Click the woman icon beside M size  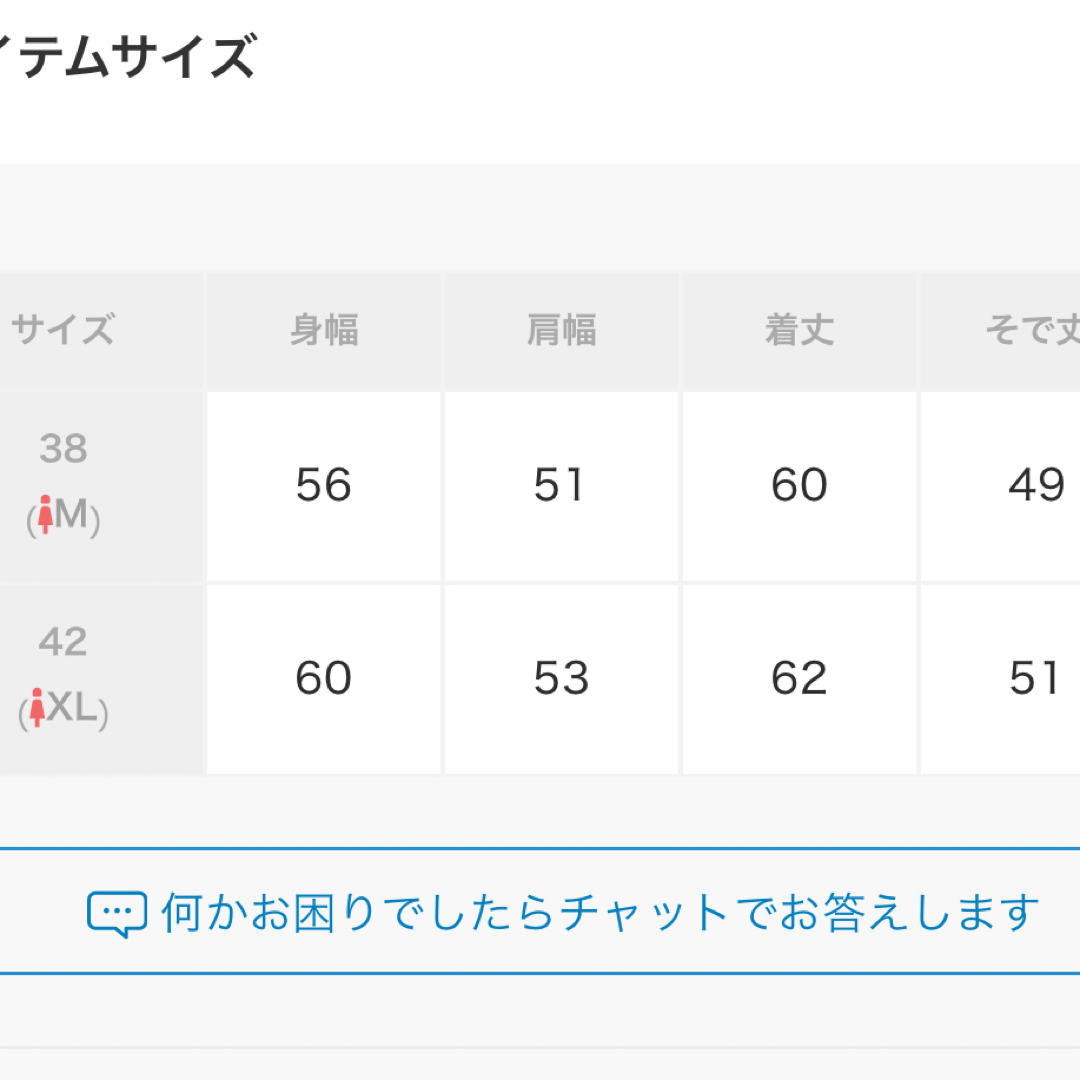click(45, 514)
